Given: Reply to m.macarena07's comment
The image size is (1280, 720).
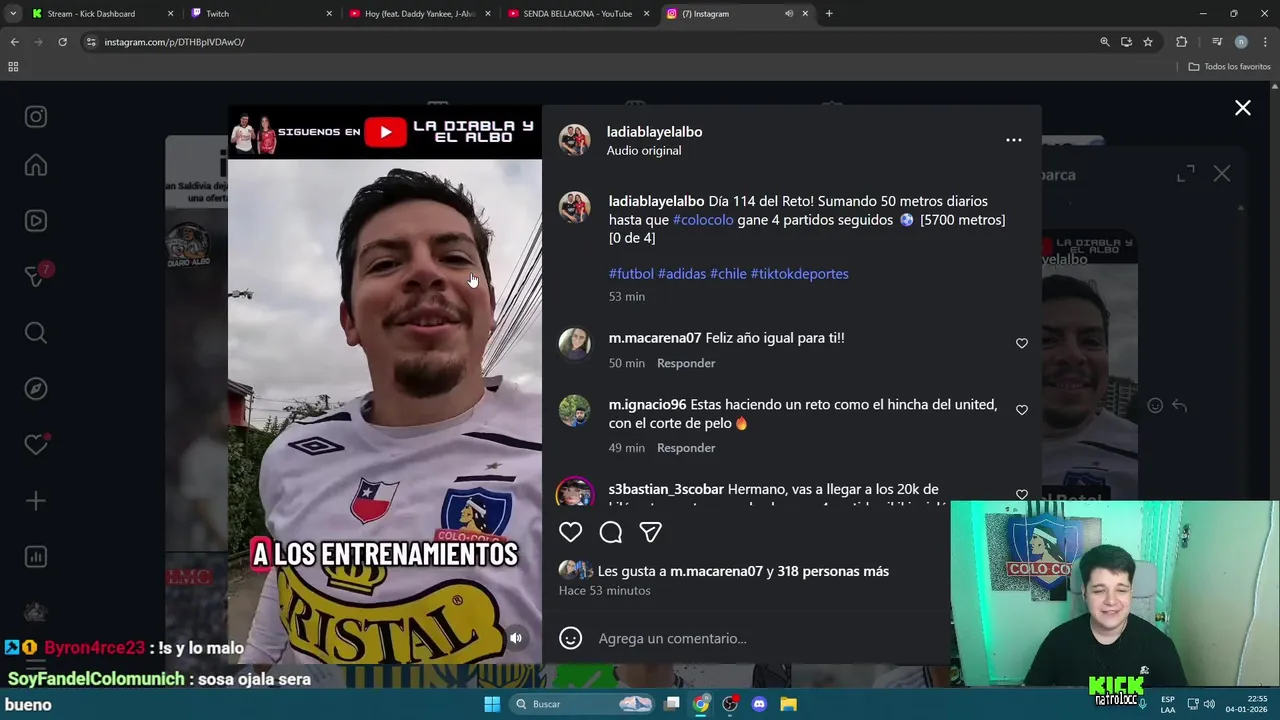Looking at the screenshot, I should 686,363.
